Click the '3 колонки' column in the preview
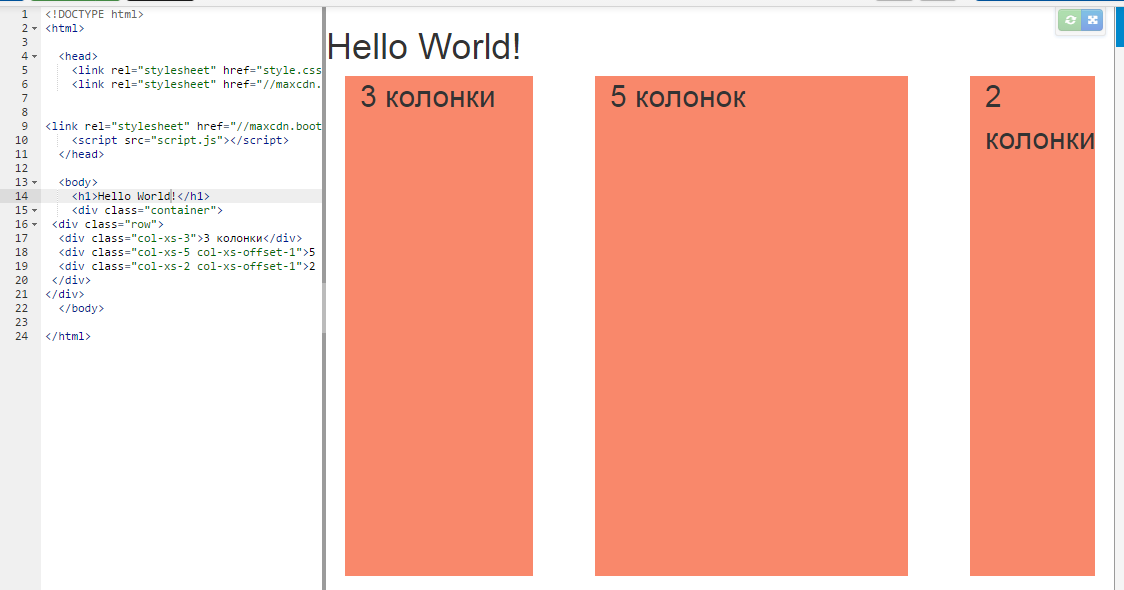The height and width of the screenshot is (590, 1124). click(x=437, y=320)
